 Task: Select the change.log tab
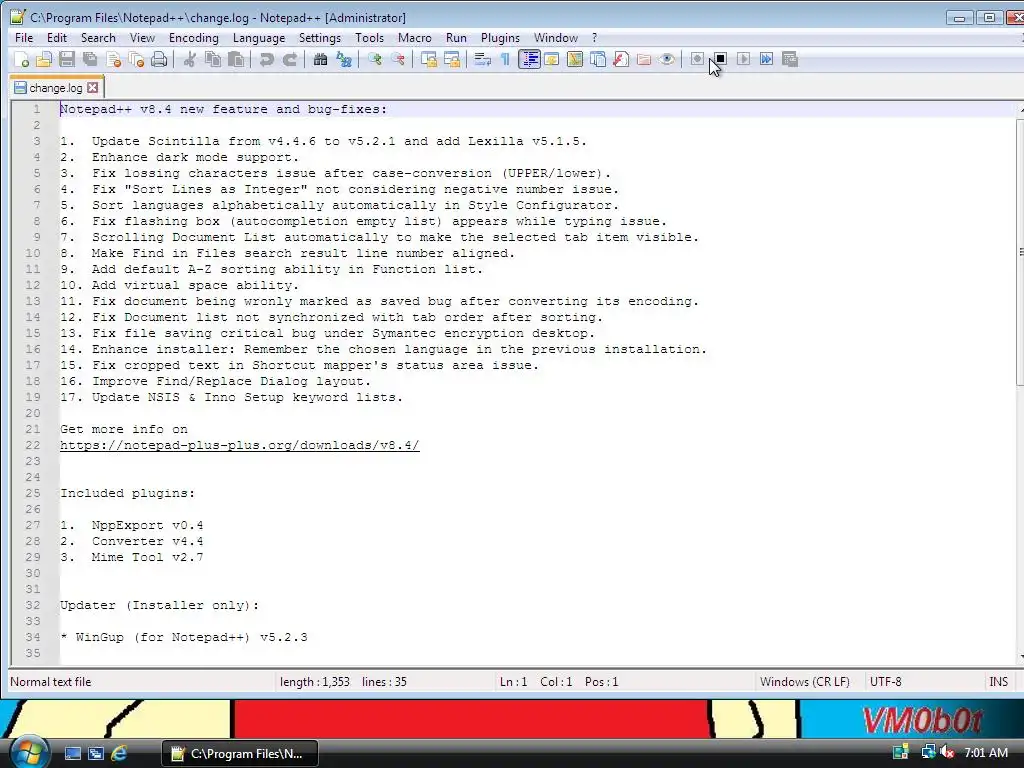[x=56, y=88]
